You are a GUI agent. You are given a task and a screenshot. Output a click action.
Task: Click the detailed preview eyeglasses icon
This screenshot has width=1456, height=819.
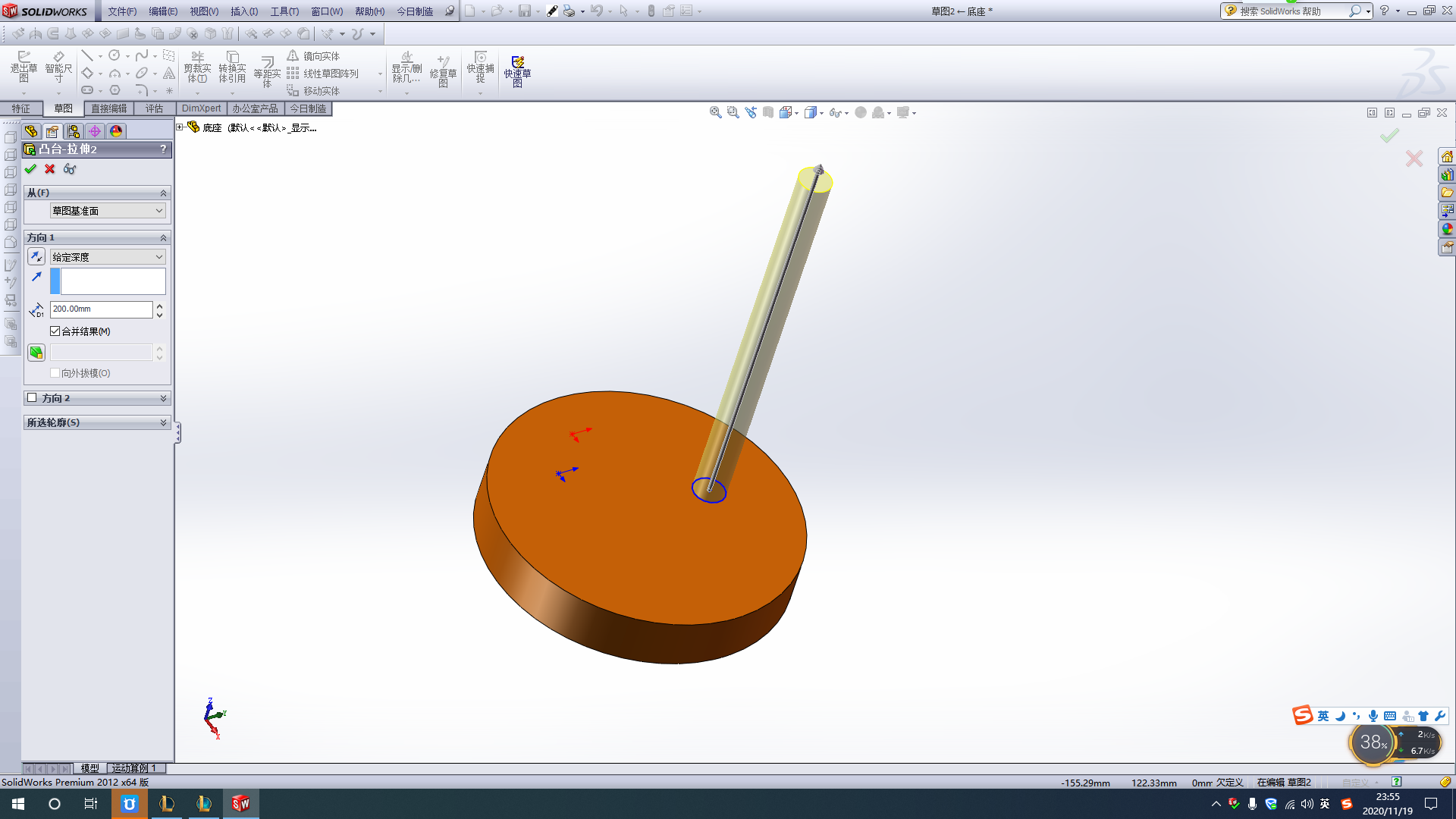click(70, 169)
